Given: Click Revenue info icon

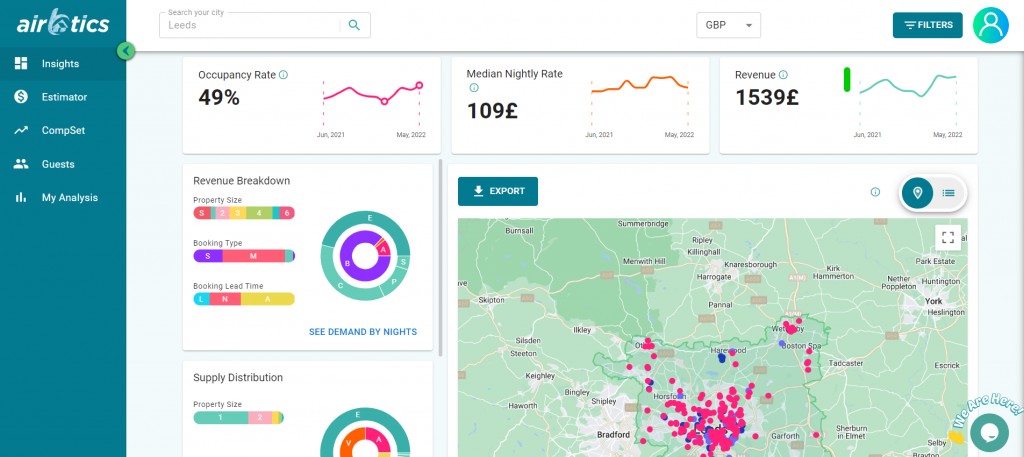Looking at the screenshot, I should (783, 75).
